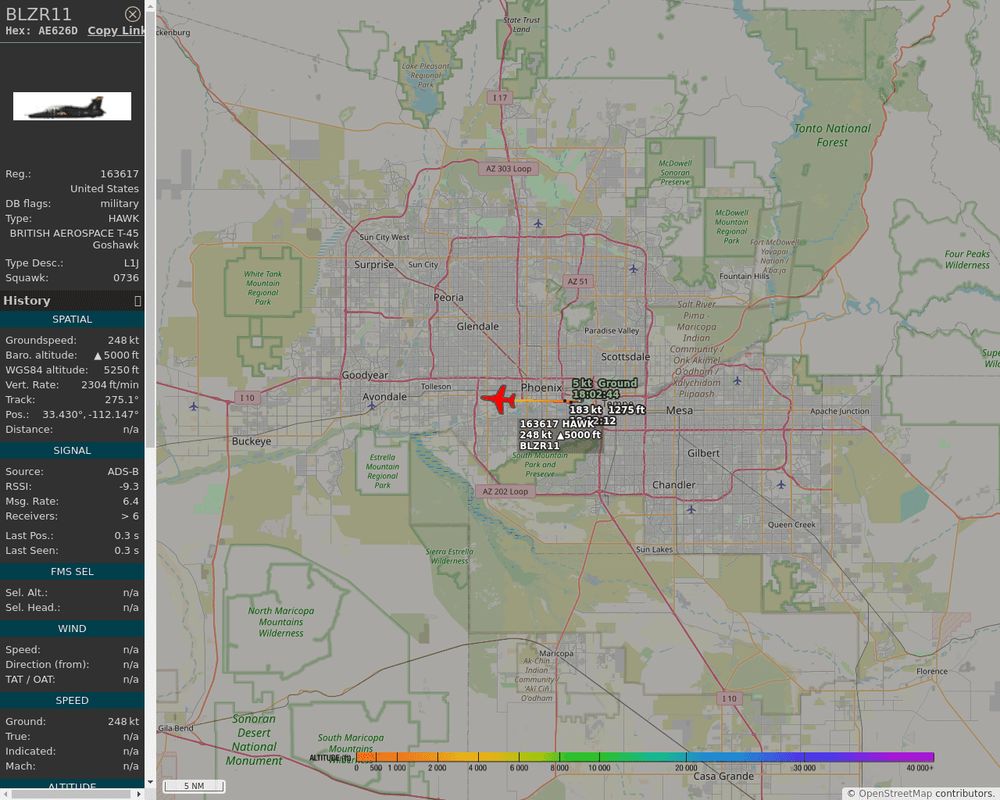The width and height of the screenshot is (1000, 800).
Task: Open the T-45 Goshawk aircraft photo thumbnail
Action: pos(72,106)
